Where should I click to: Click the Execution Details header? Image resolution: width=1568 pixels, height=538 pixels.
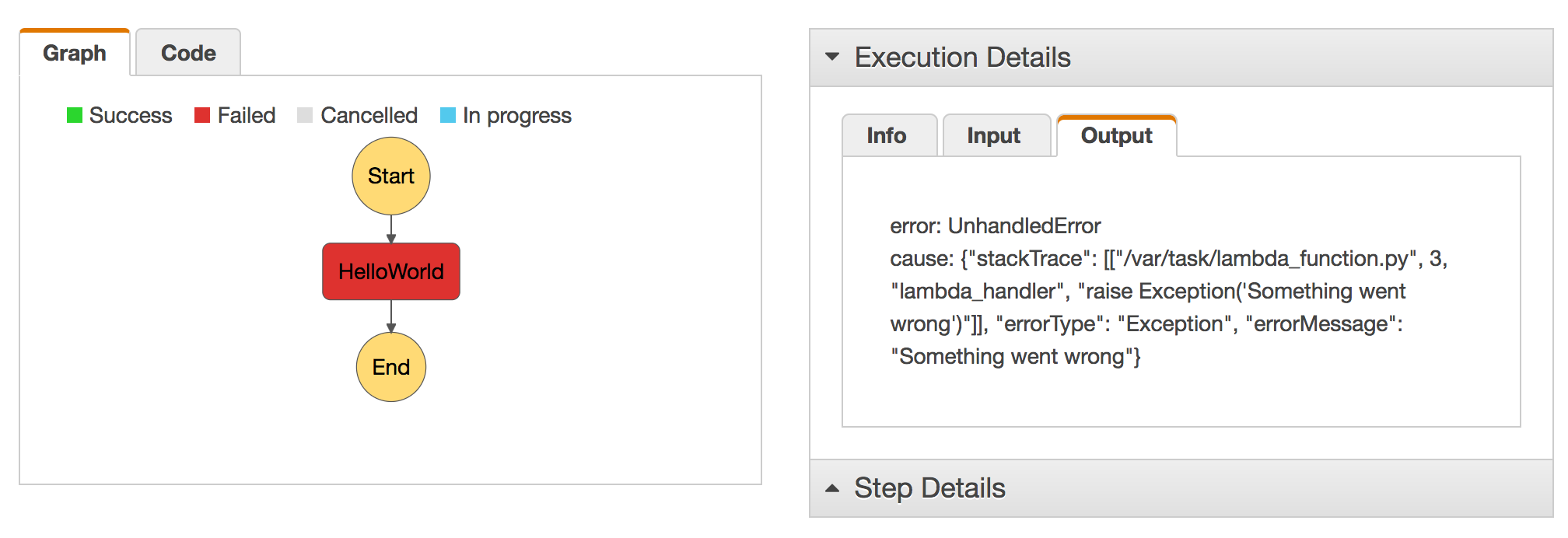962,57
